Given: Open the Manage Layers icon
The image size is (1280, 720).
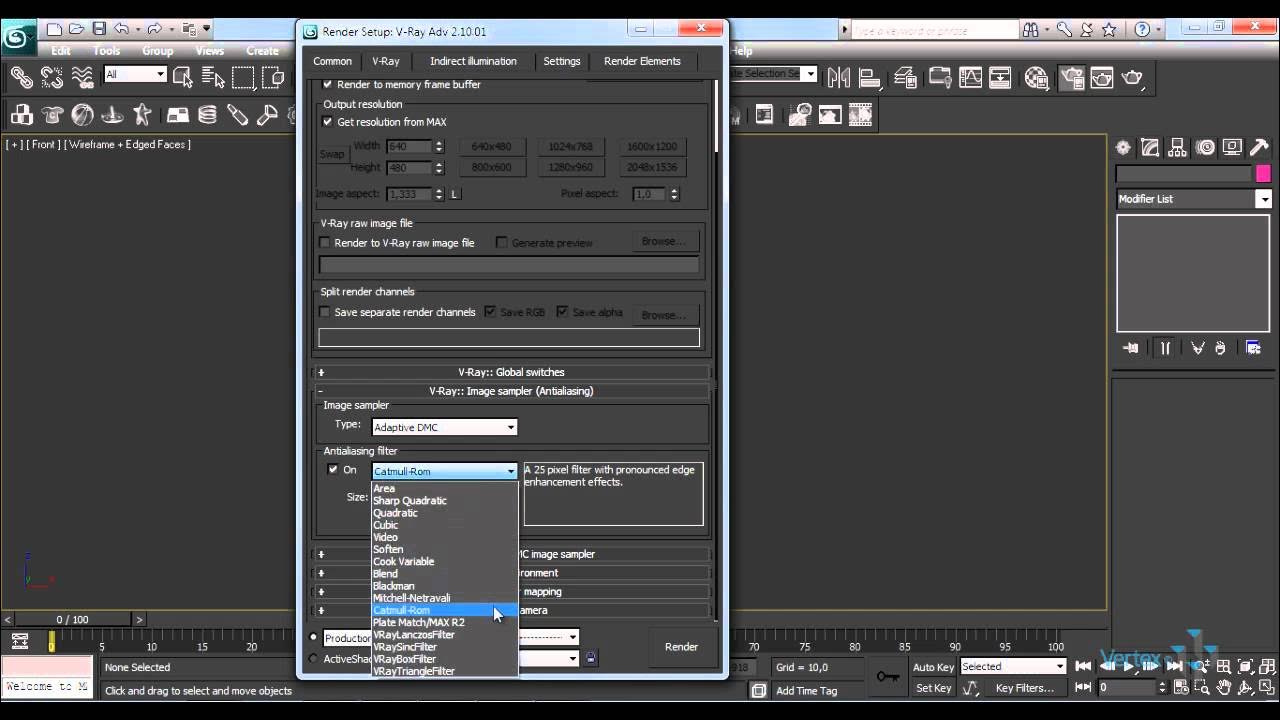Looking at the screenshot, I should click(905, 77).
